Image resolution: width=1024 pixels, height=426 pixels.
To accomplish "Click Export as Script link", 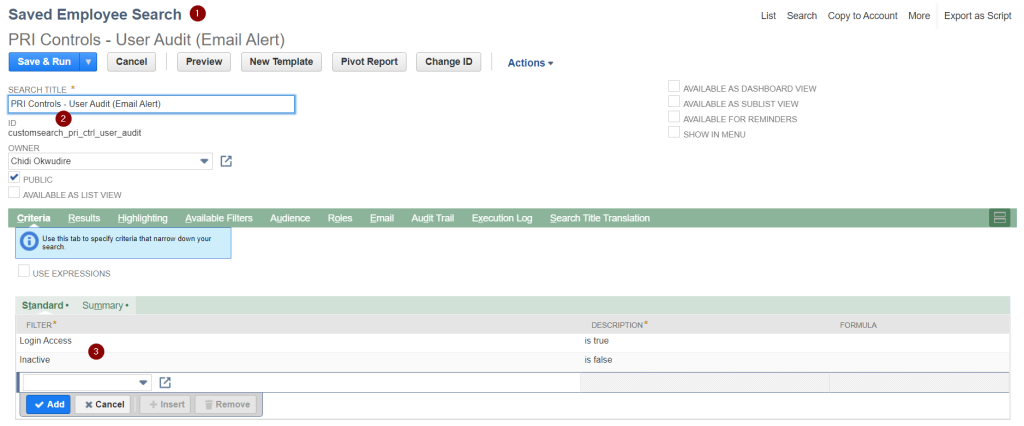I will (978, 16).
